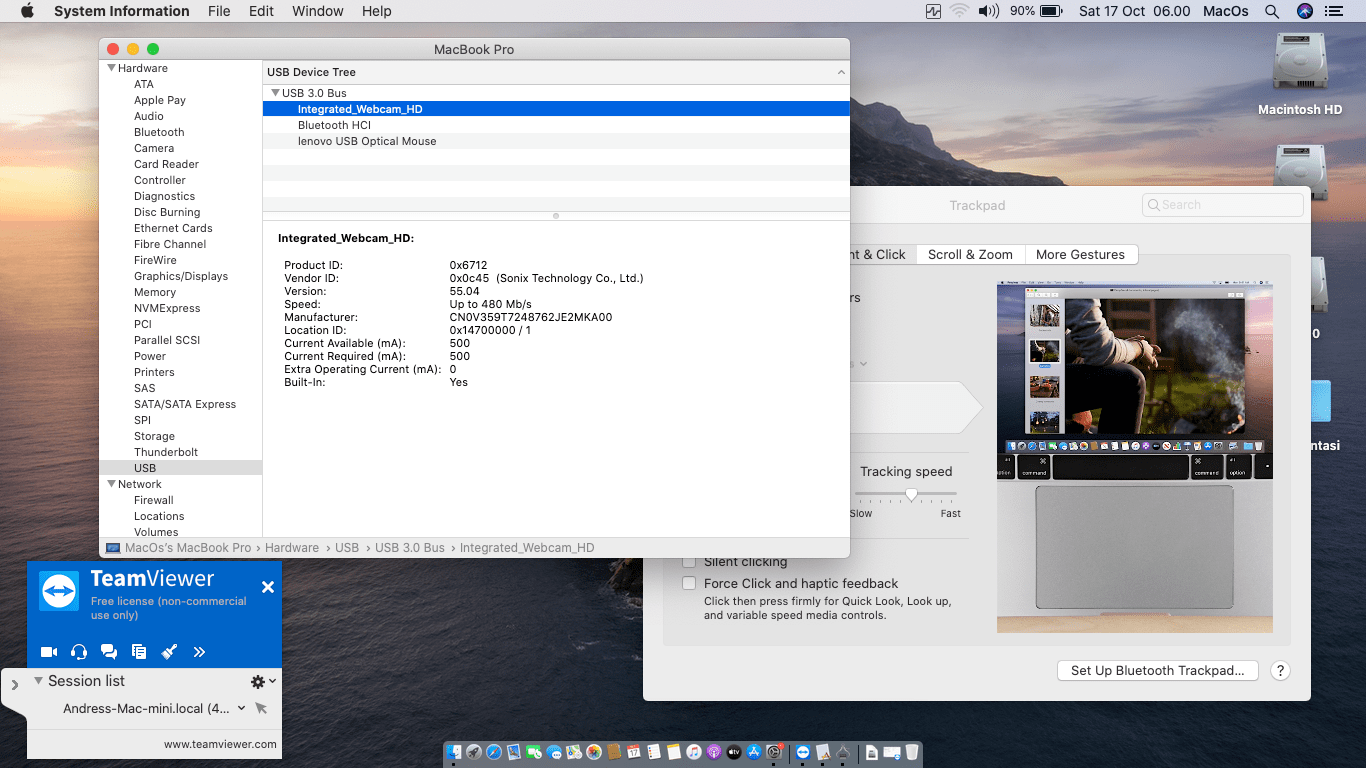
Task: Collapse the Network section in sidebar
Action: 111,484
